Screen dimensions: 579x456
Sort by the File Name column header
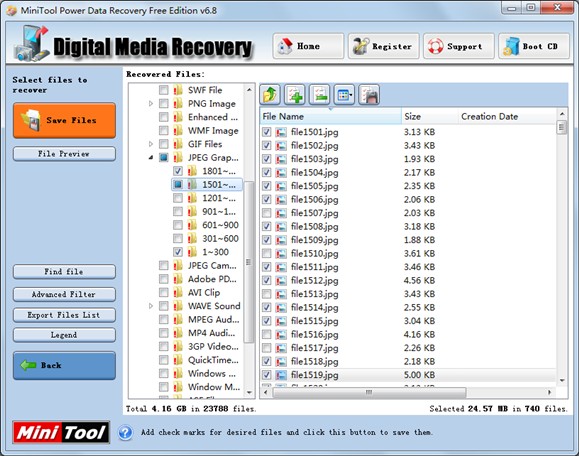coord(330,117)
